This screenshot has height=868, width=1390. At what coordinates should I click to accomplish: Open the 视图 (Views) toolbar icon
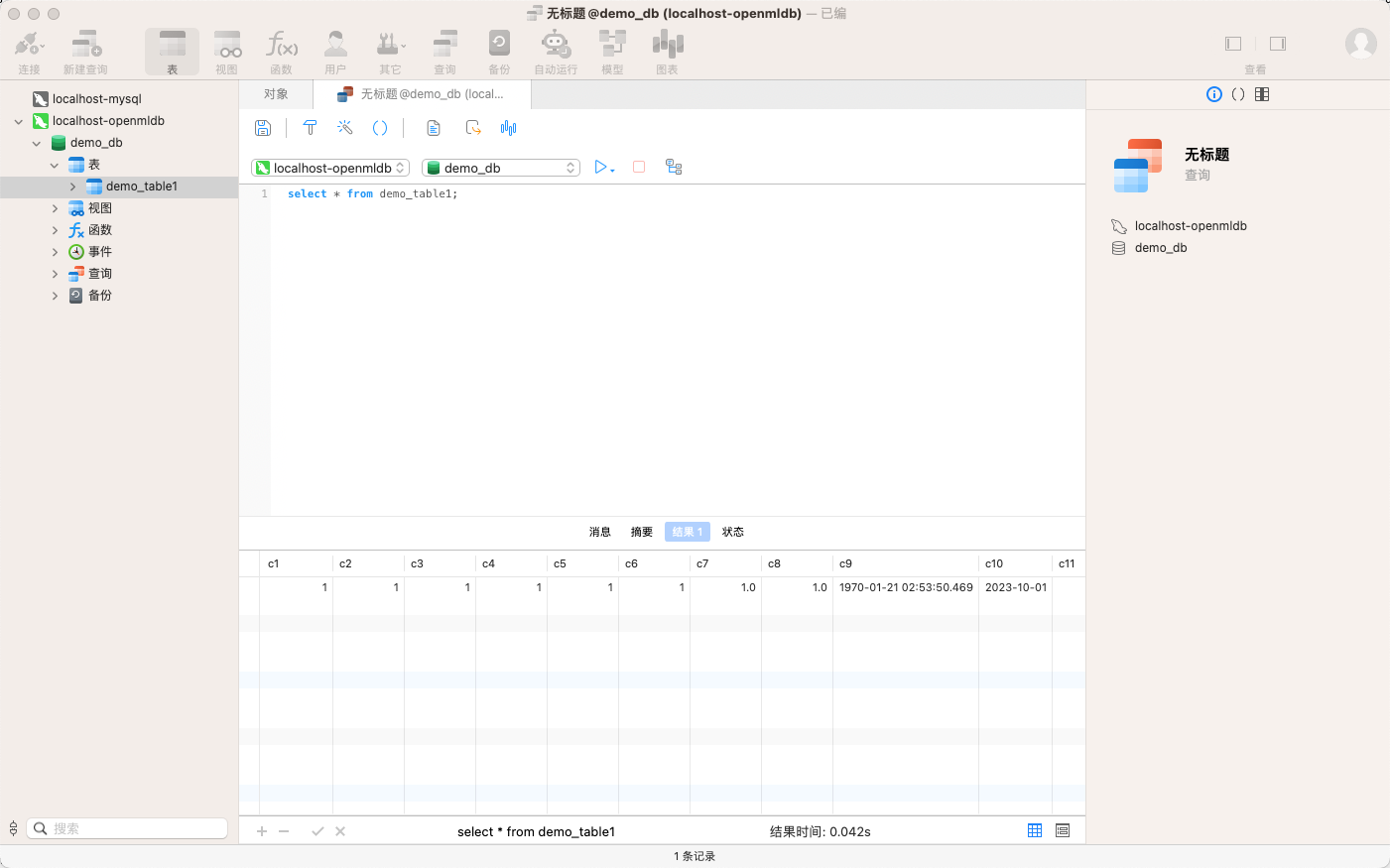point(227,52)
